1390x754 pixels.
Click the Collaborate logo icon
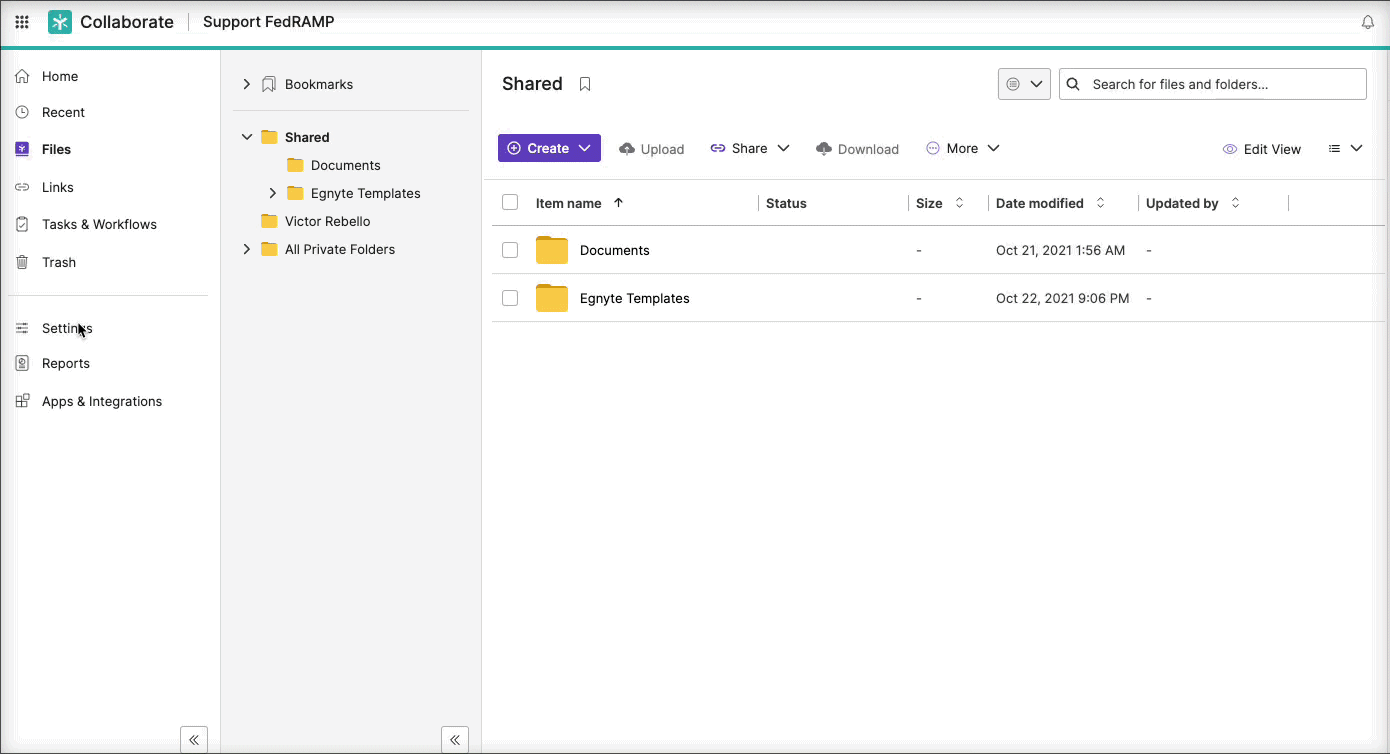(60, 22)
